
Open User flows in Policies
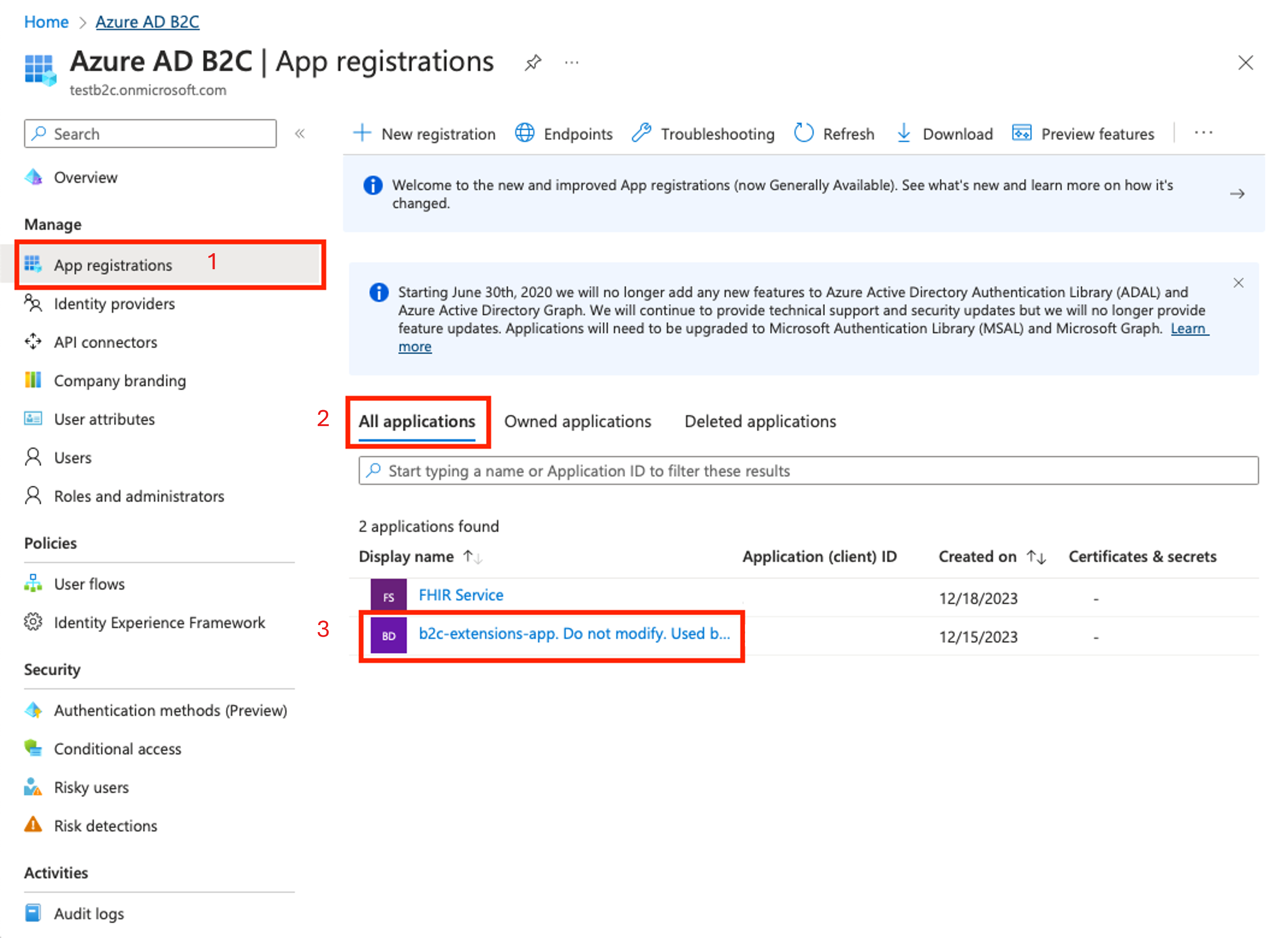89,584
